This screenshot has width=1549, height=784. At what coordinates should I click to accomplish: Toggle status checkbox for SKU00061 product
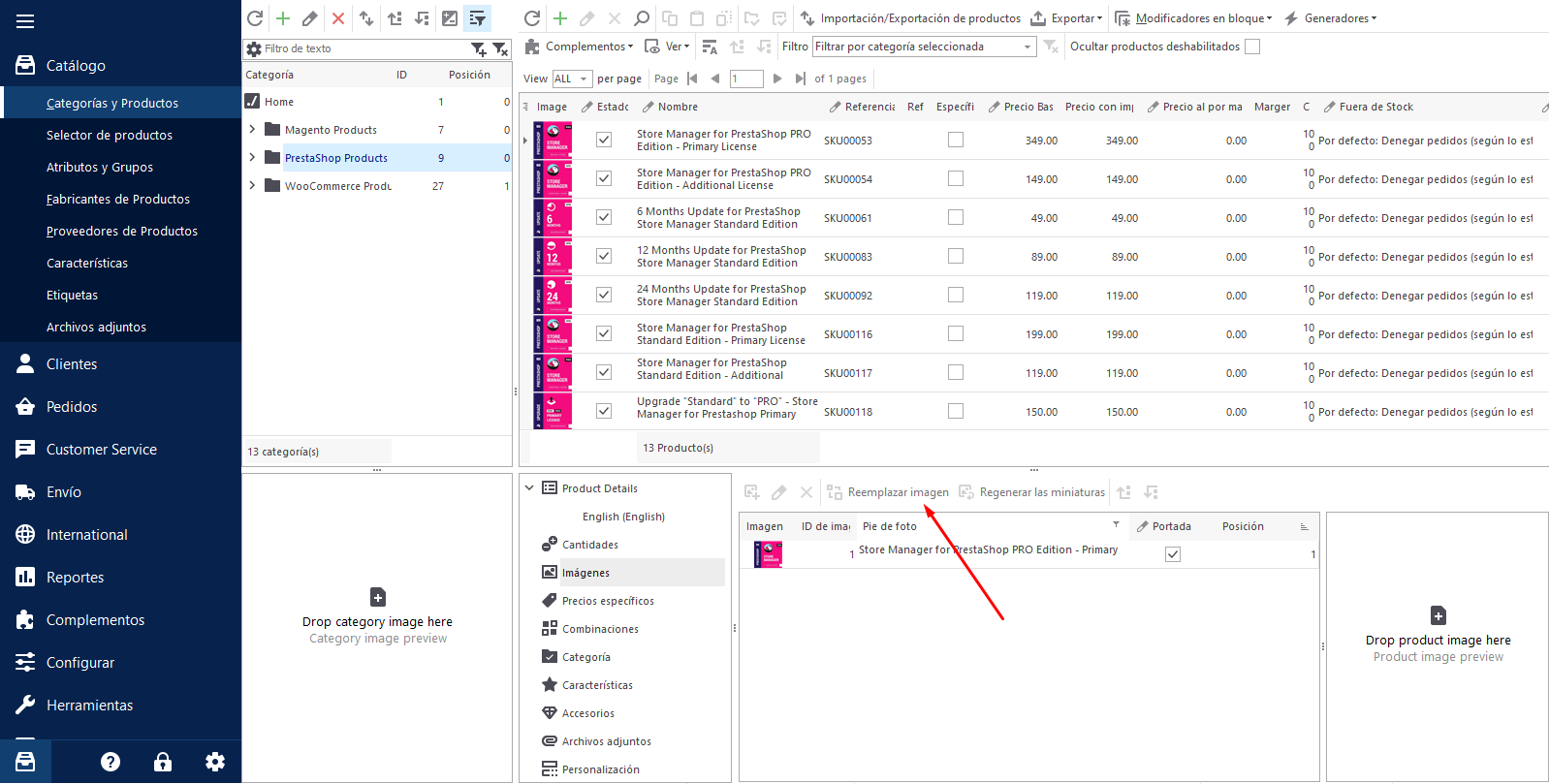point(604,217)
